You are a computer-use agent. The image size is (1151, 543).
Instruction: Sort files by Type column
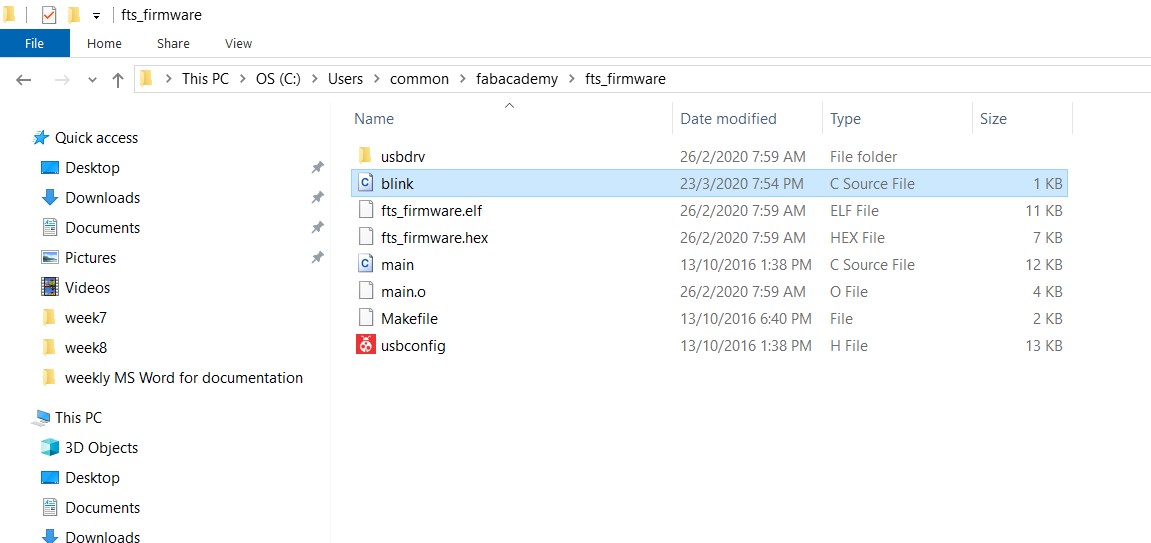point(846,119)
